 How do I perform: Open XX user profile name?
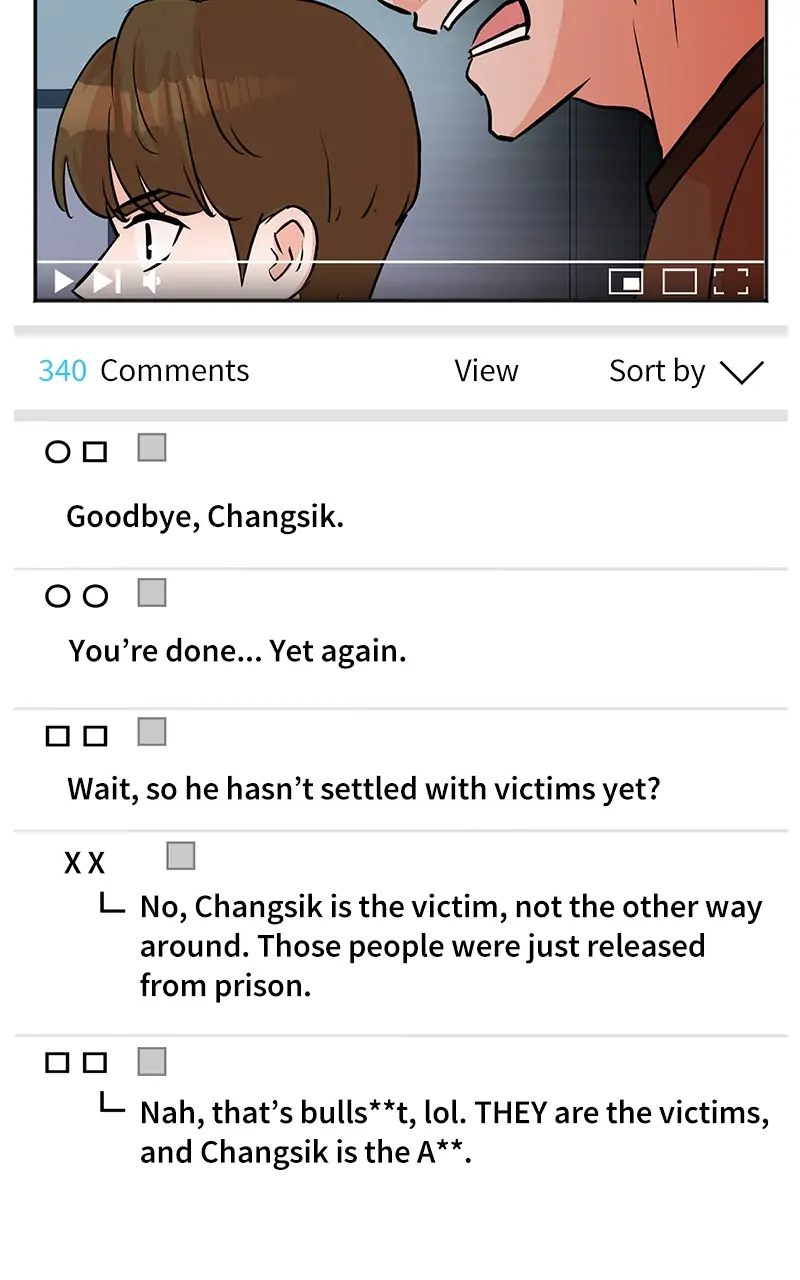click(84, 863)
